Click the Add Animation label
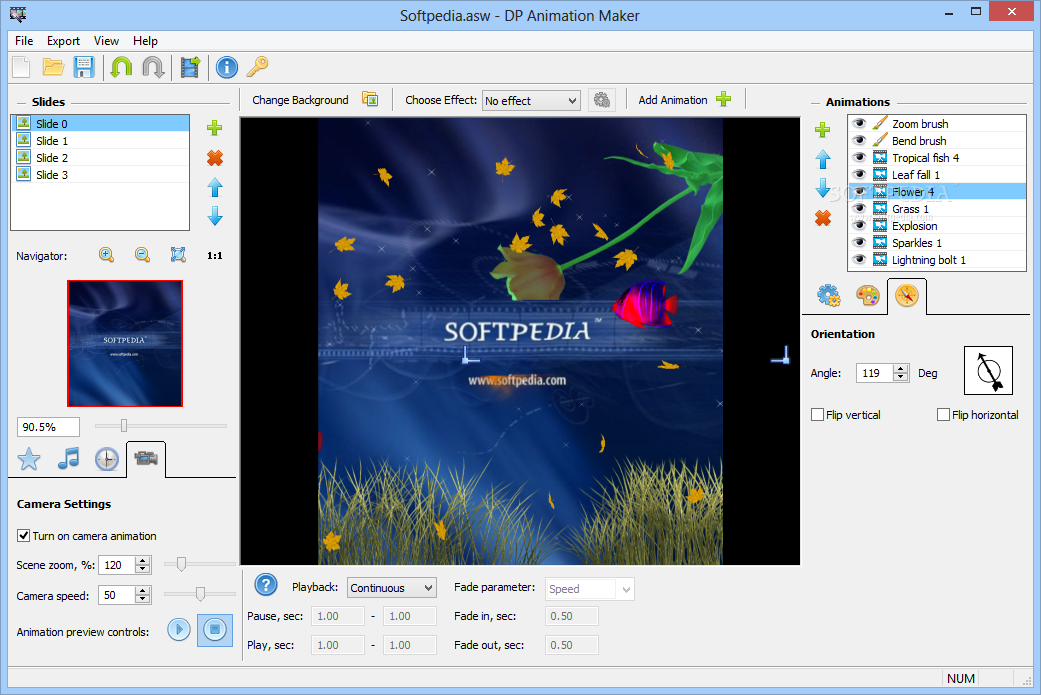The image size is (1041, 695). click(x=673, y=100)
